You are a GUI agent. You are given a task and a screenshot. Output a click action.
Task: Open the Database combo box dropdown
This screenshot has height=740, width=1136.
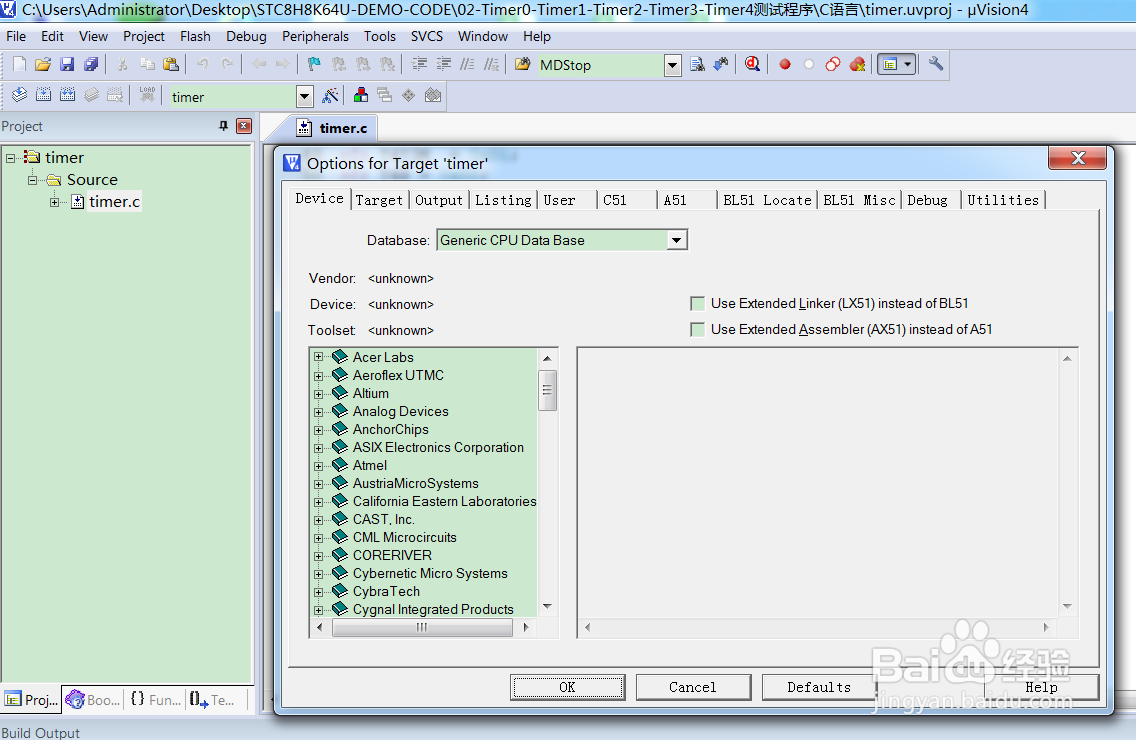coord(676,240)
